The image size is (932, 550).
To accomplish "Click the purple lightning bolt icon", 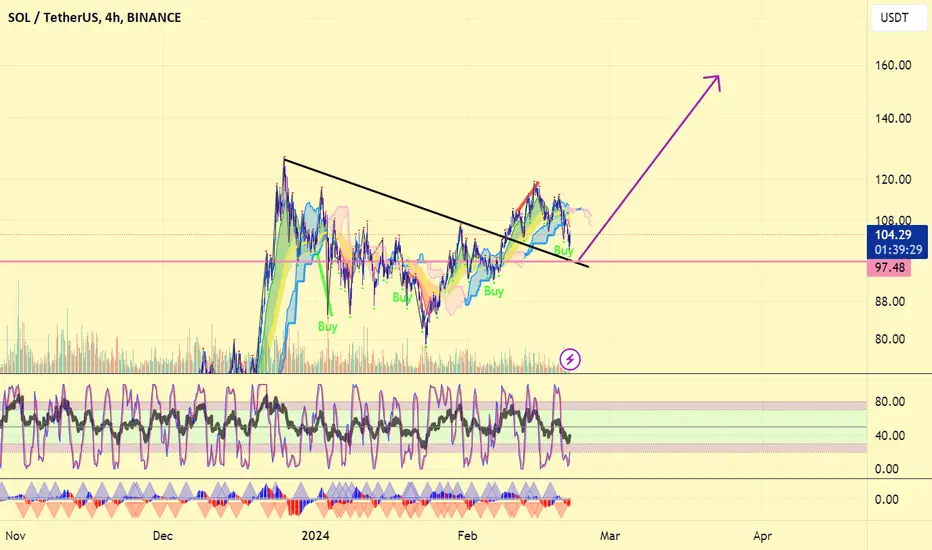I will tap(570, 359).
